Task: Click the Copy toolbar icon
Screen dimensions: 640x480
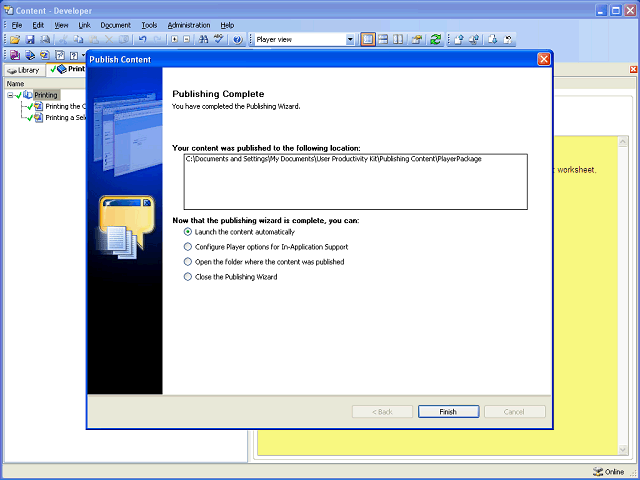Action: (78, 40)
